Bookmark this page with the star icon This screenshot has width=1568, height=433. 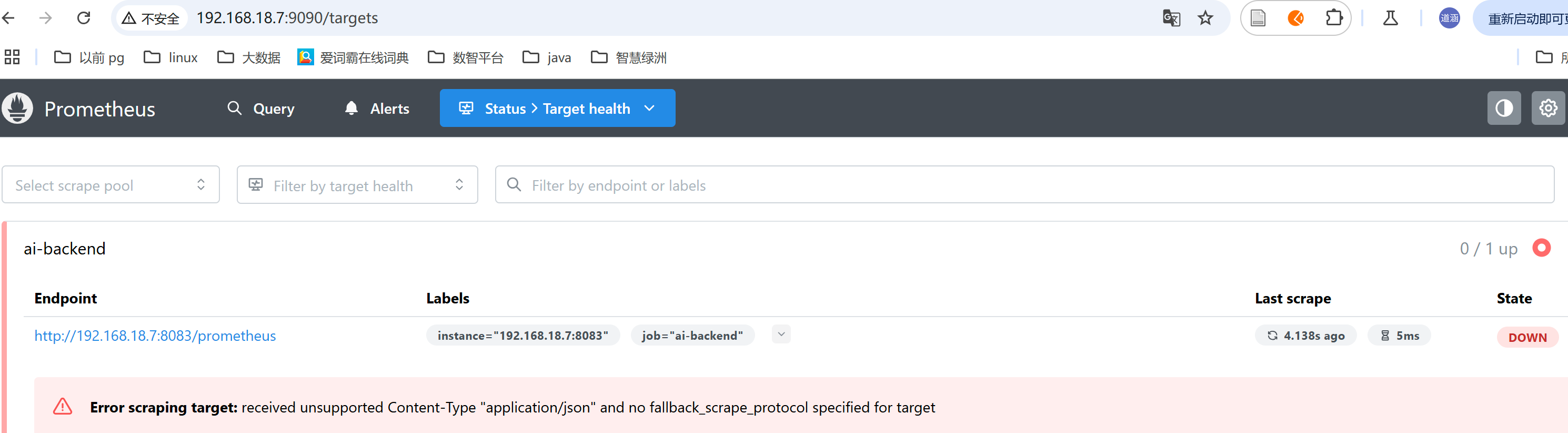[1205, 18]
